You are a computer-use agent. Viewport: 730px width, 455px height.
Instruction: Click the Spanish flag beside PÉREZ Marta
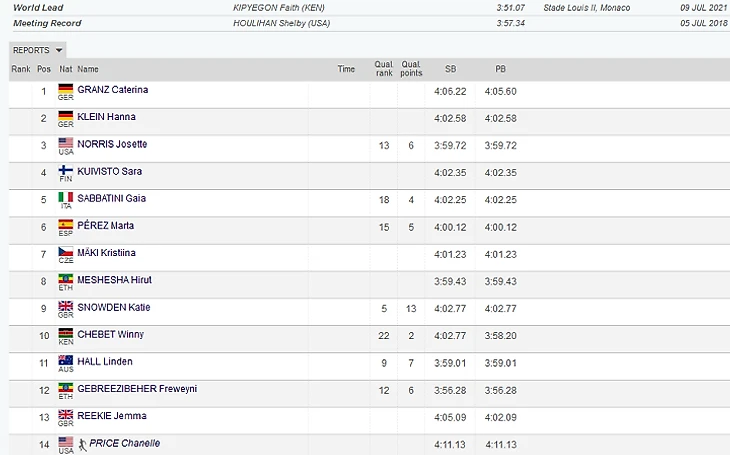[66, 225]
